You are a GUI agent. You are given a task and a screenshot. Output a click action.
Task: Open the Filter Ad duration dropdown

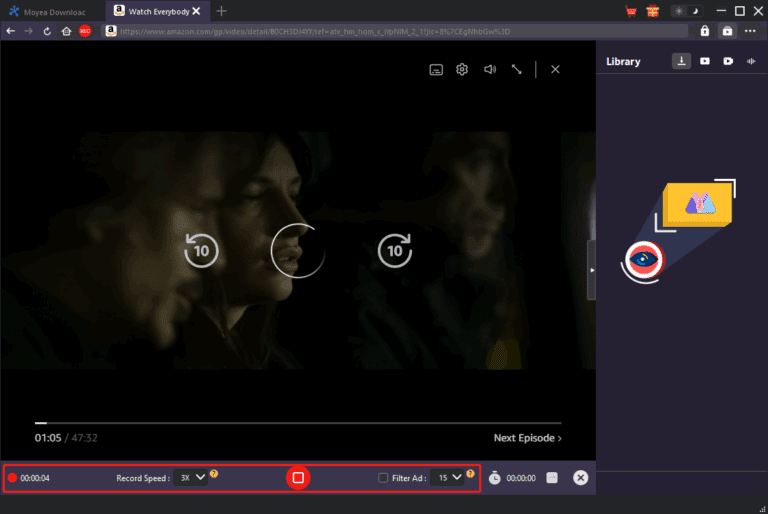(x=446, y=478)
